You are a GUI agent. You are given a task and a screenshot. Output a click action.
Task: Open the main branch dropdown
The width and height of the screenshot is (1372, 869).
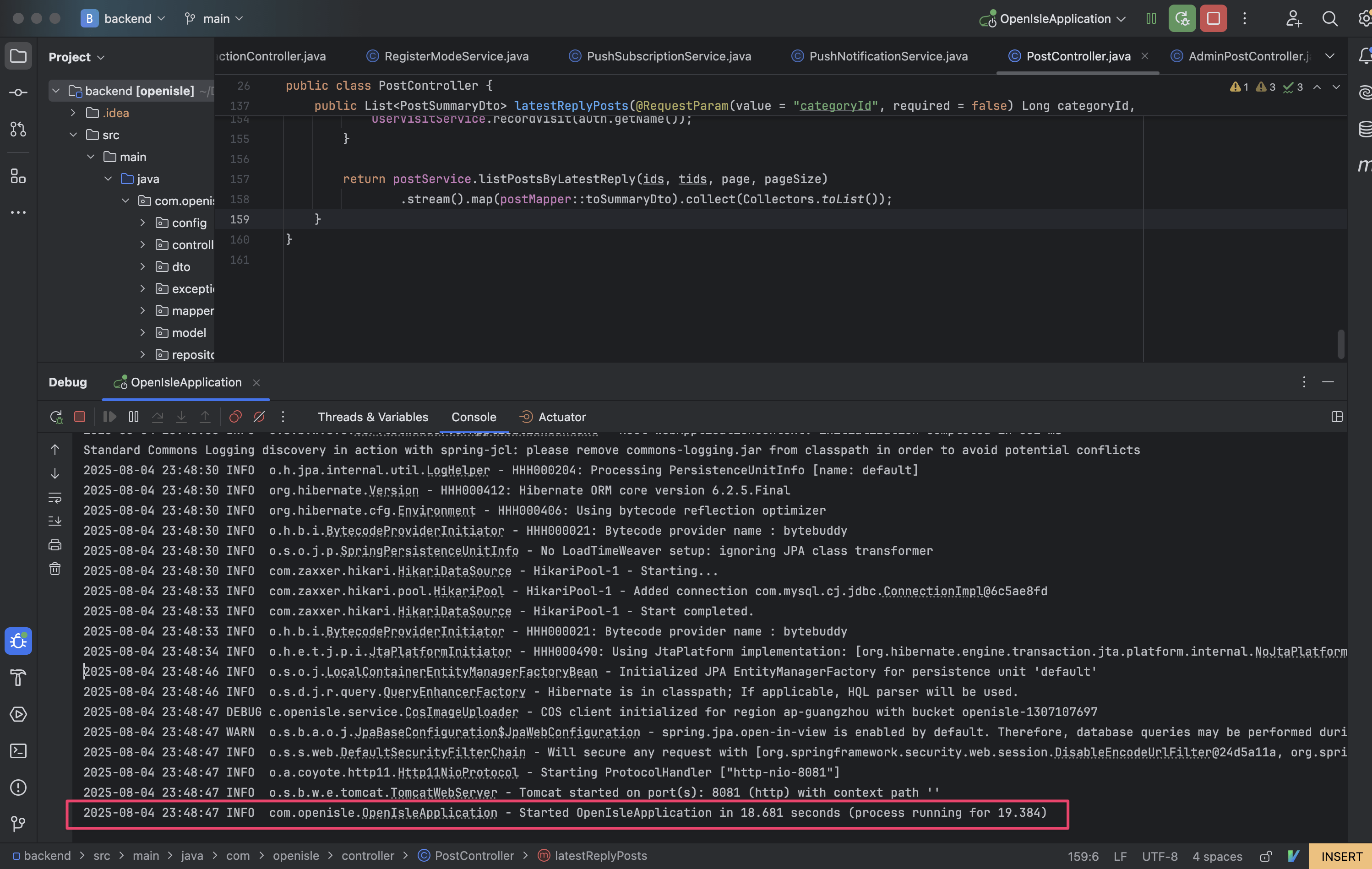tap(214, 19)
